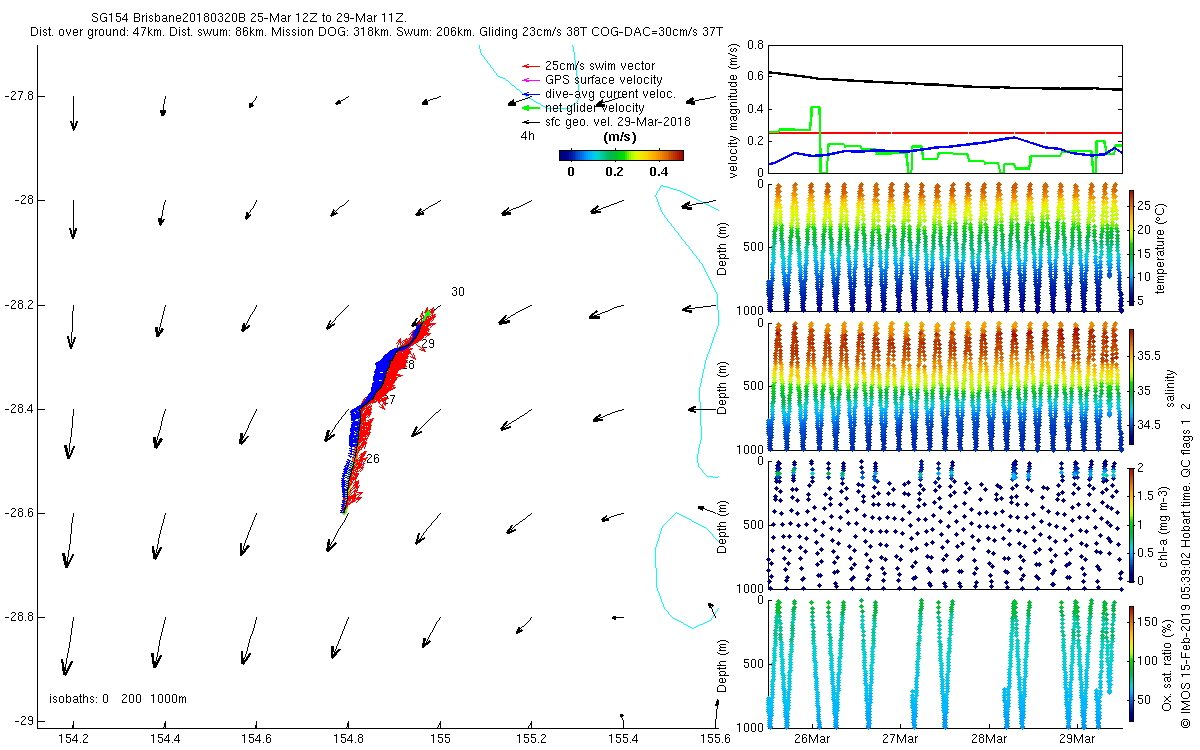Click the '27Mar' date tick on the time axis
The width and height of the screenshot is (1200, 750).
click(900, 738)
